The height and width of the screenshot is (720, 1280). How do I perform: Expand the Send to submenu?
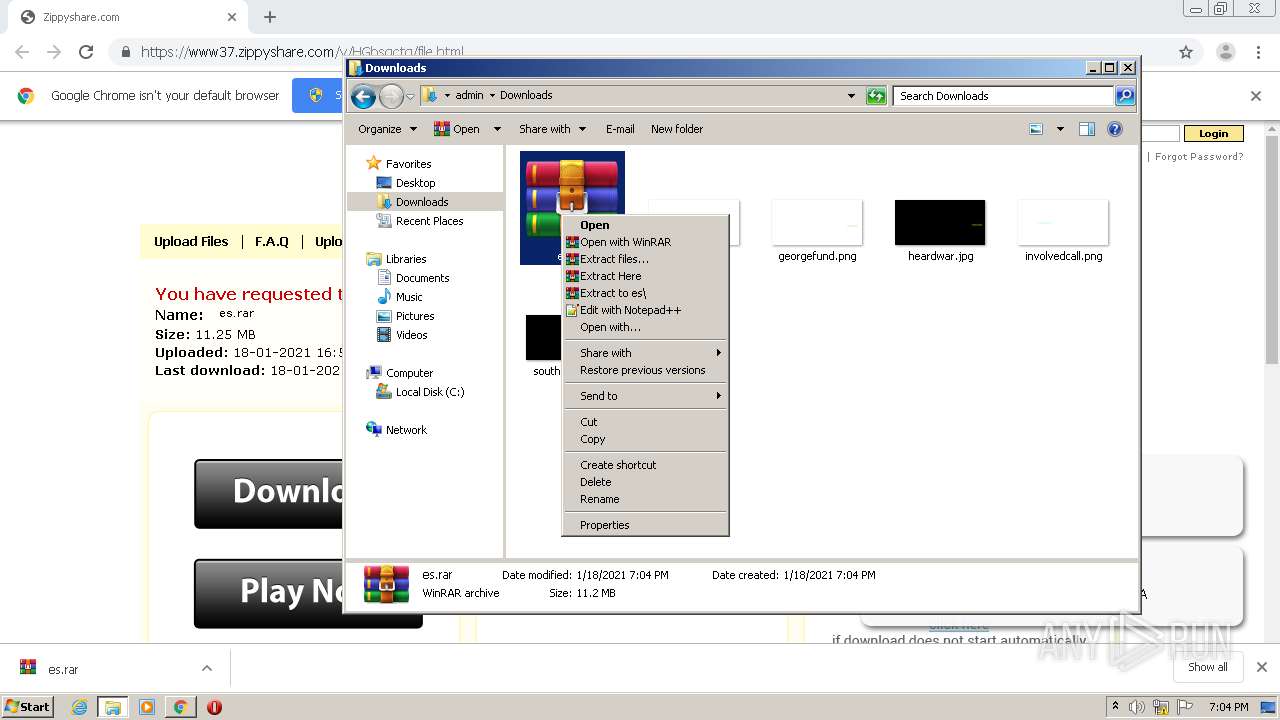point(645,396)
